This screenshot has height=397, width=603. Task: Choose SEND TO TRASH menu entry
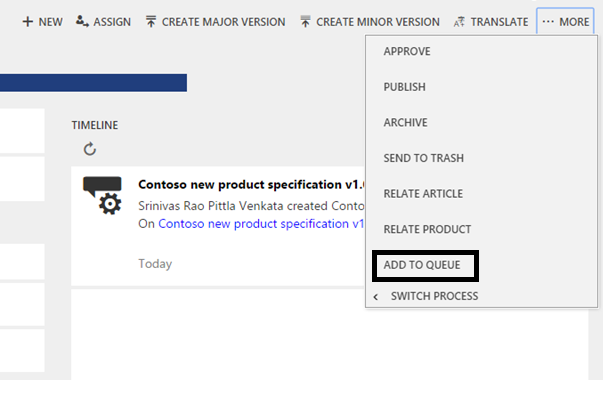coord(423,158)
